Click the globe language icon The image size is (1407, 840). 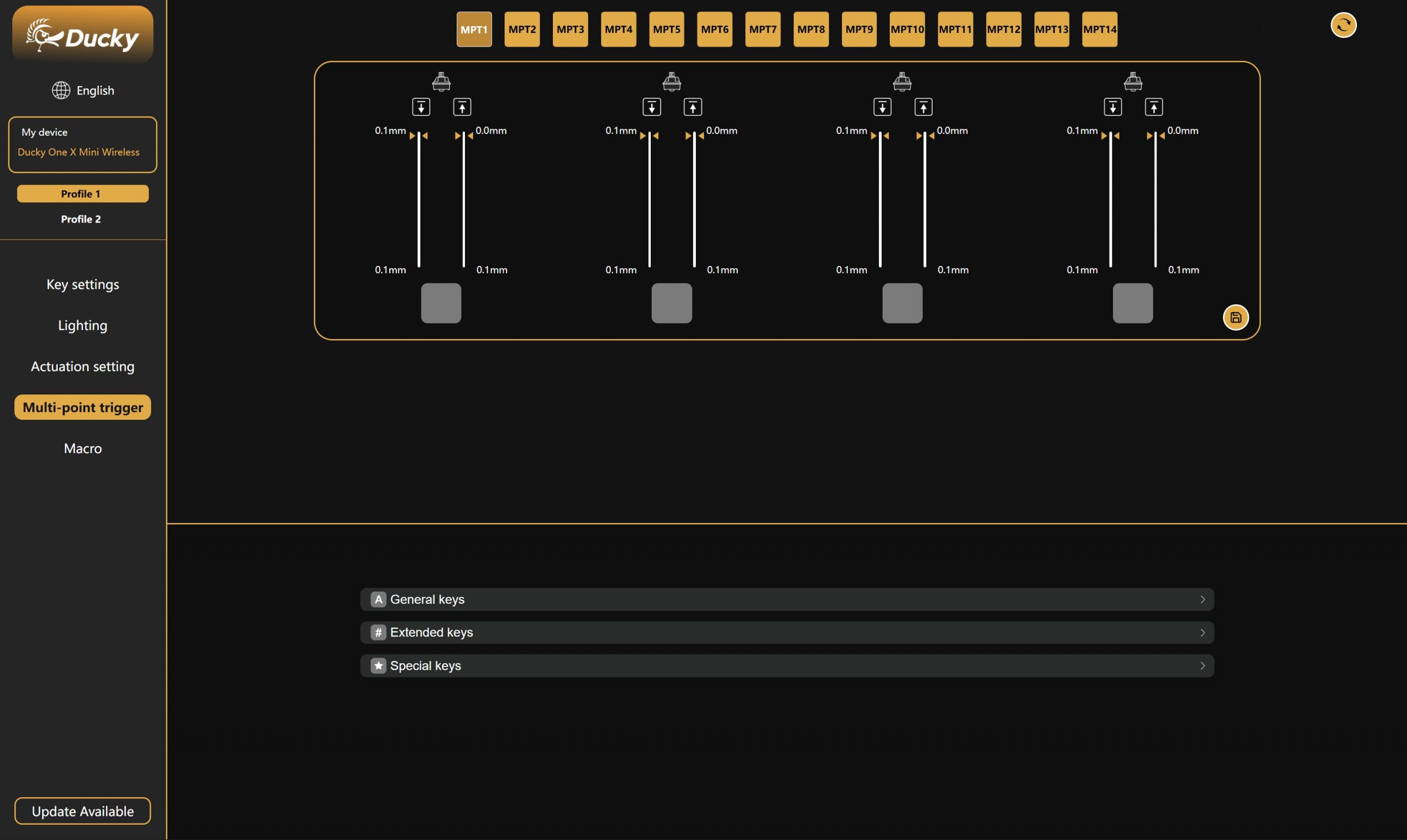click(x=61, y=90)
